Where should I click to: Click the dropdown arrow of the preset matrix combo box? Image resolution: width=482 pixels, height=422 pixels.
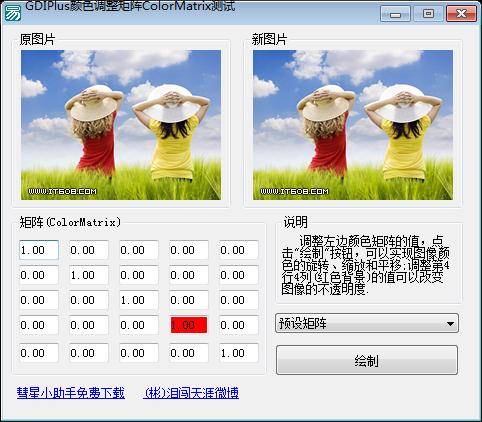point(450,323)
